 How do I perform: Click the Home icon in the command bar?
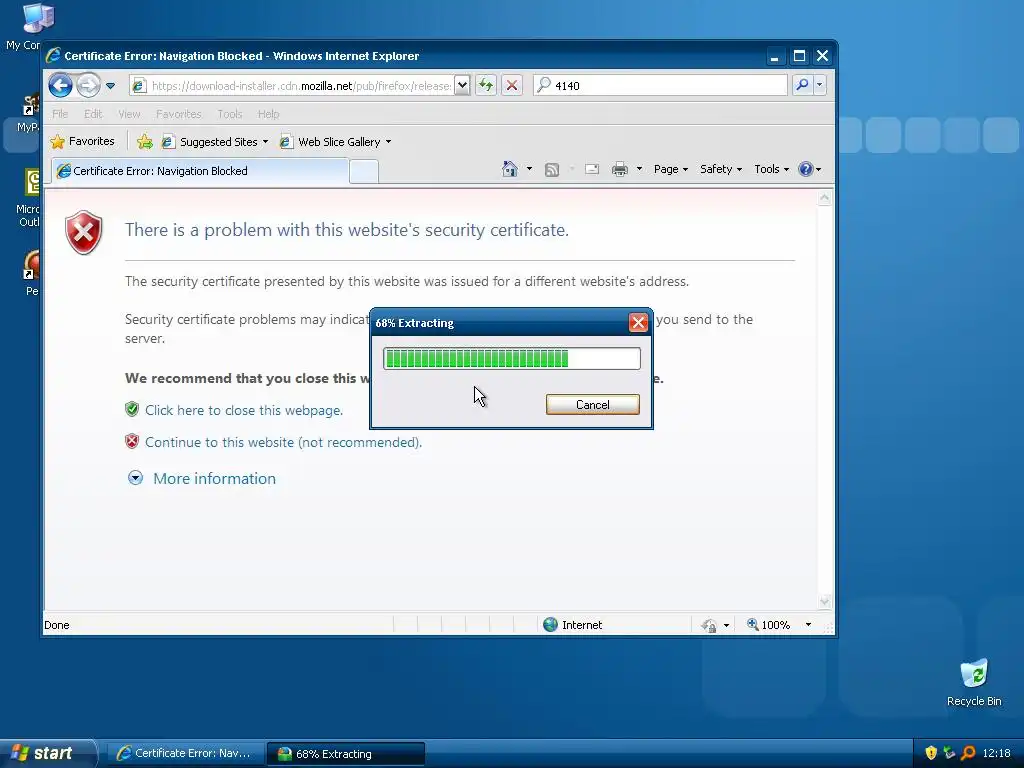(x=510, y=169)
